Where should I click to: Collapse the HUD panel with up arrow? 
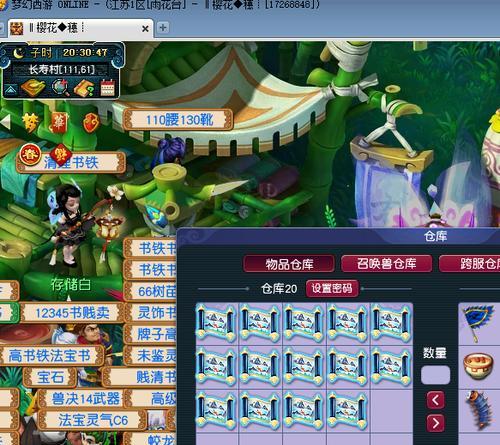10,89
